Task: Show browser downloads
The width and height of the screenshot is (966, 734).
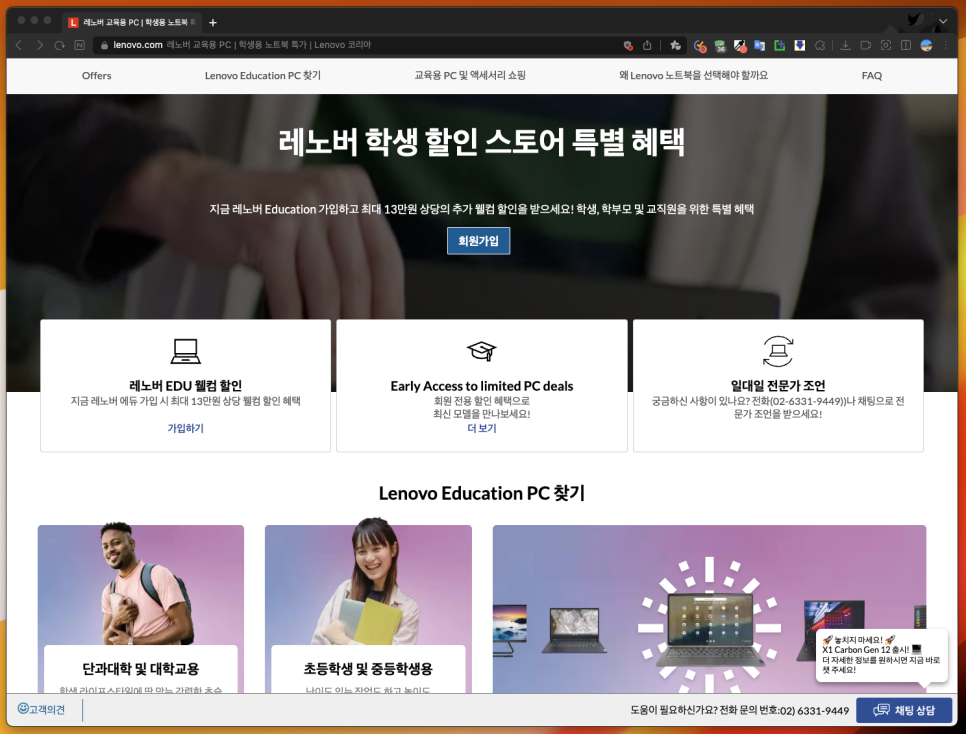Action: pyautogui.click(x=845, y=46)
